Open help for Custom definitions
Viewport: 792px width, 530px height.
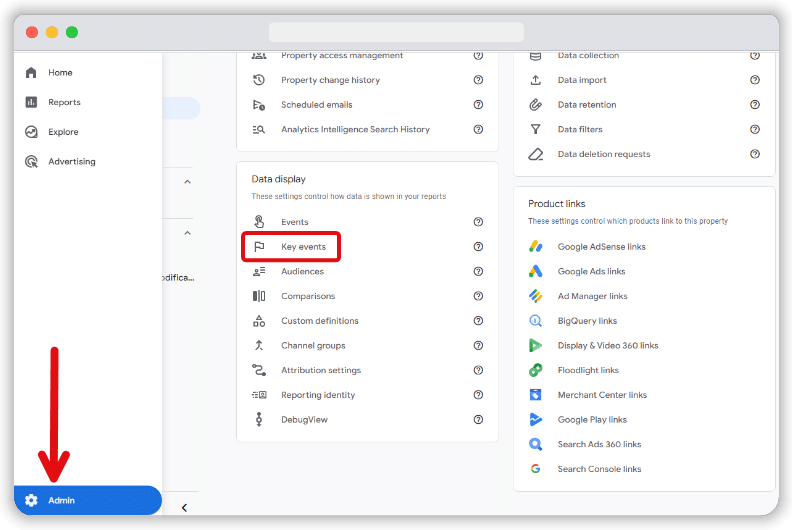(x=478, y=321)
